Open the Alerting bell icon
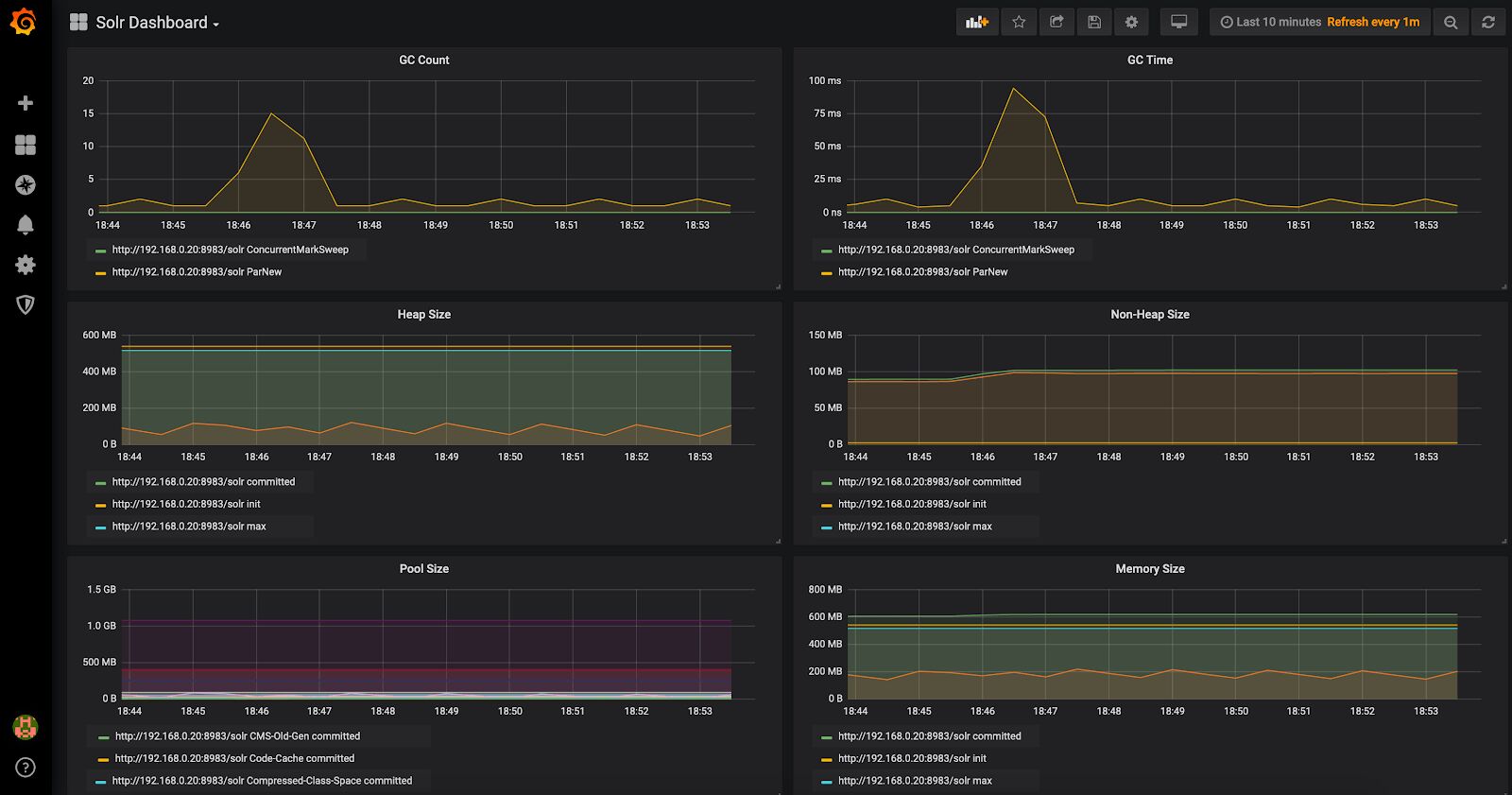The width and height of the screenshot is (1512, 795). [x=26, y=225]
